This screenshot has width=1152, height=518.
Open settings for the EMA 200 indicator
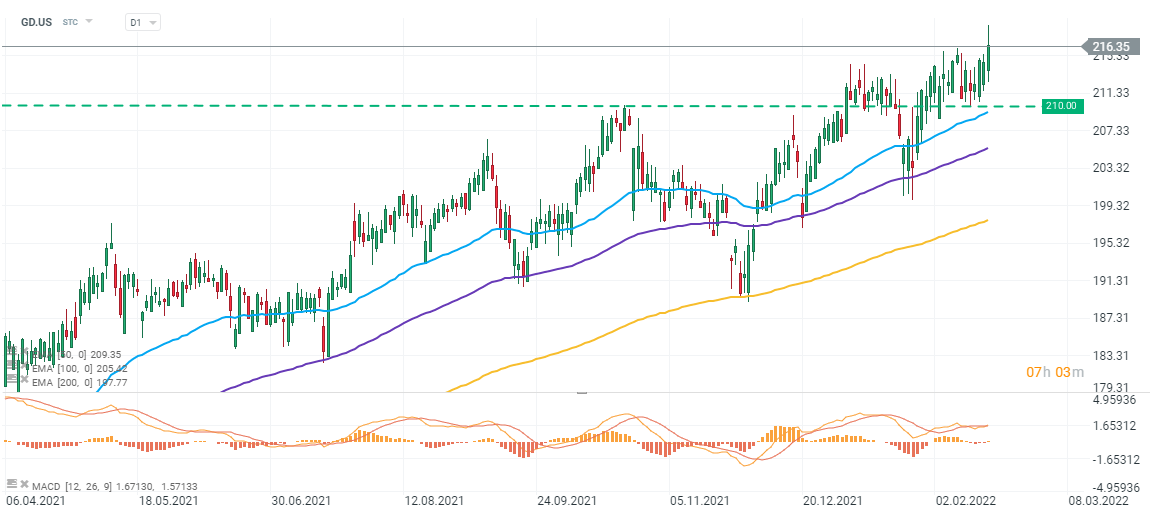tap(12, 380)
